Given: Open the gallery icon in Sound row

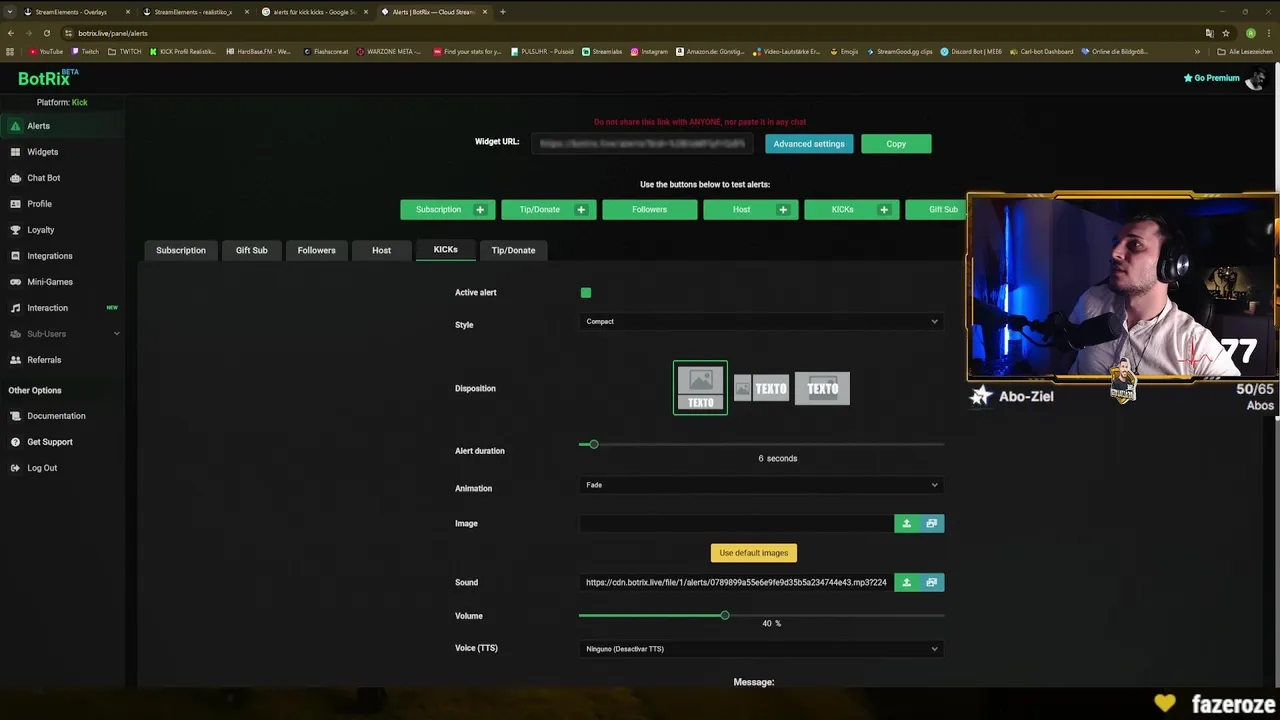Looking at the screenshot, I should [932, 582].
